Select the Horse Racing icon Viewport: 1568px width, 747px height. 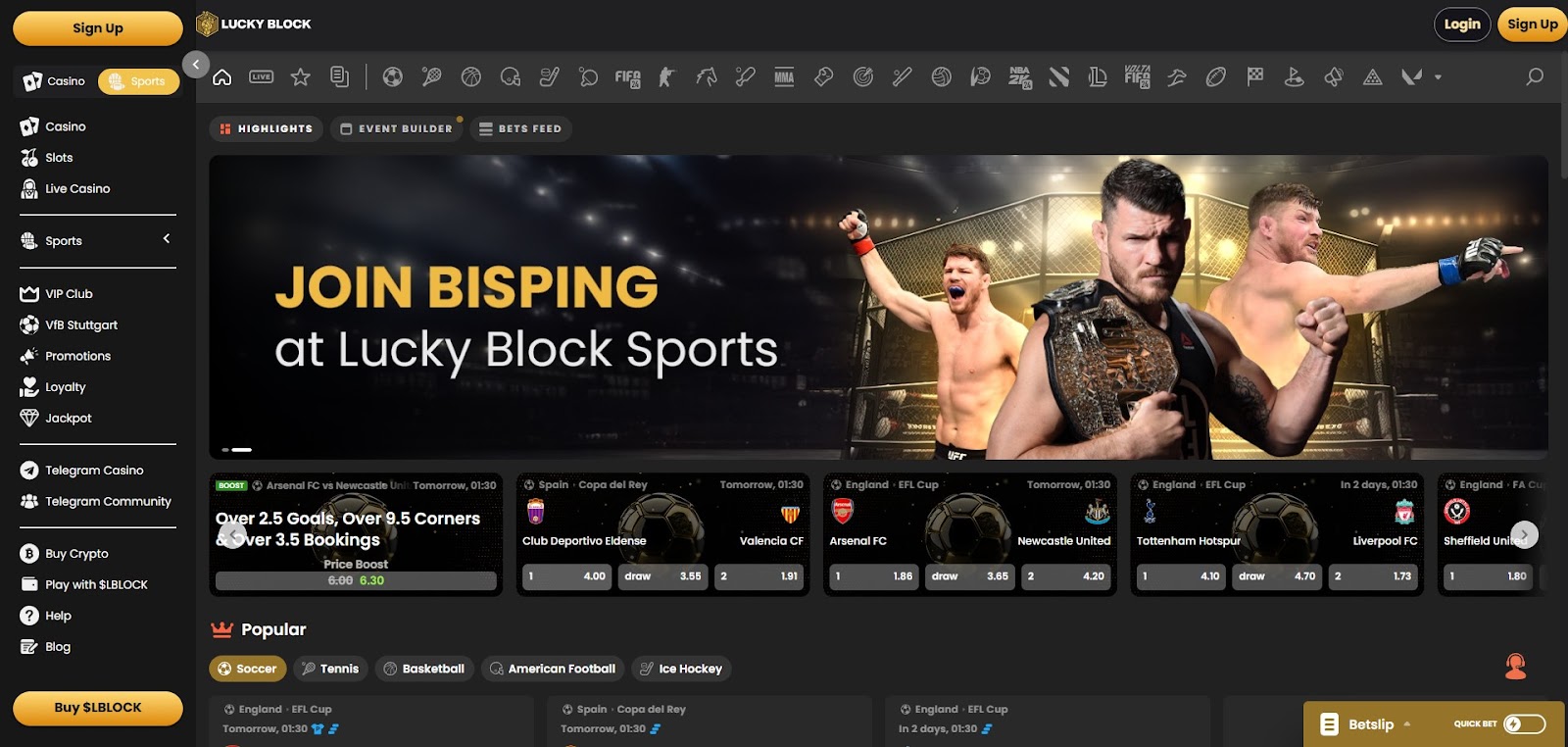point(706,76)
